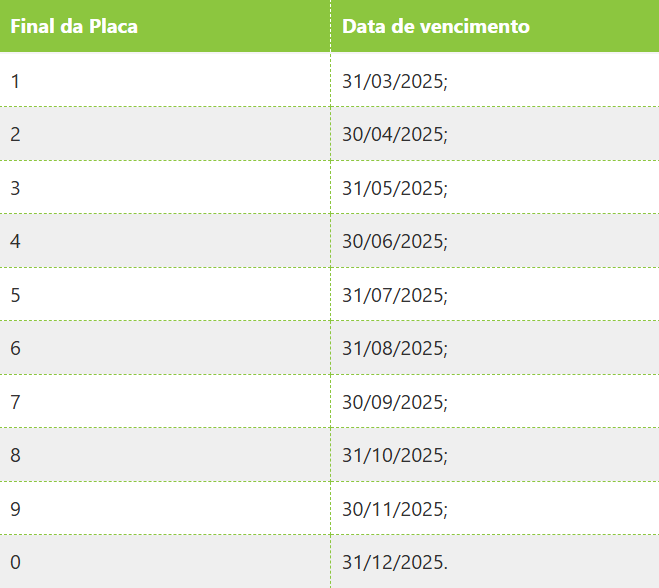Select the date 31/03/2025 cell
Screen dimensions: 659x588
point(495,80)
